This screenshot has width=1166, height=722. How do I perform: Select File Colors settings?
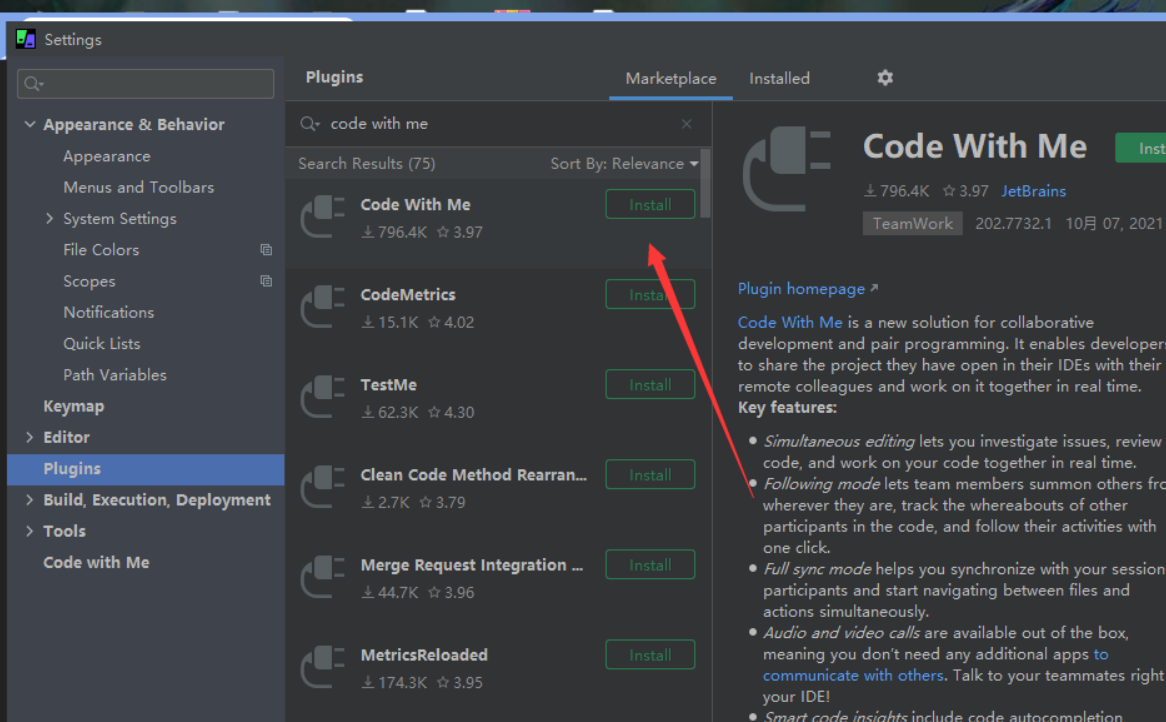[101, 250]
